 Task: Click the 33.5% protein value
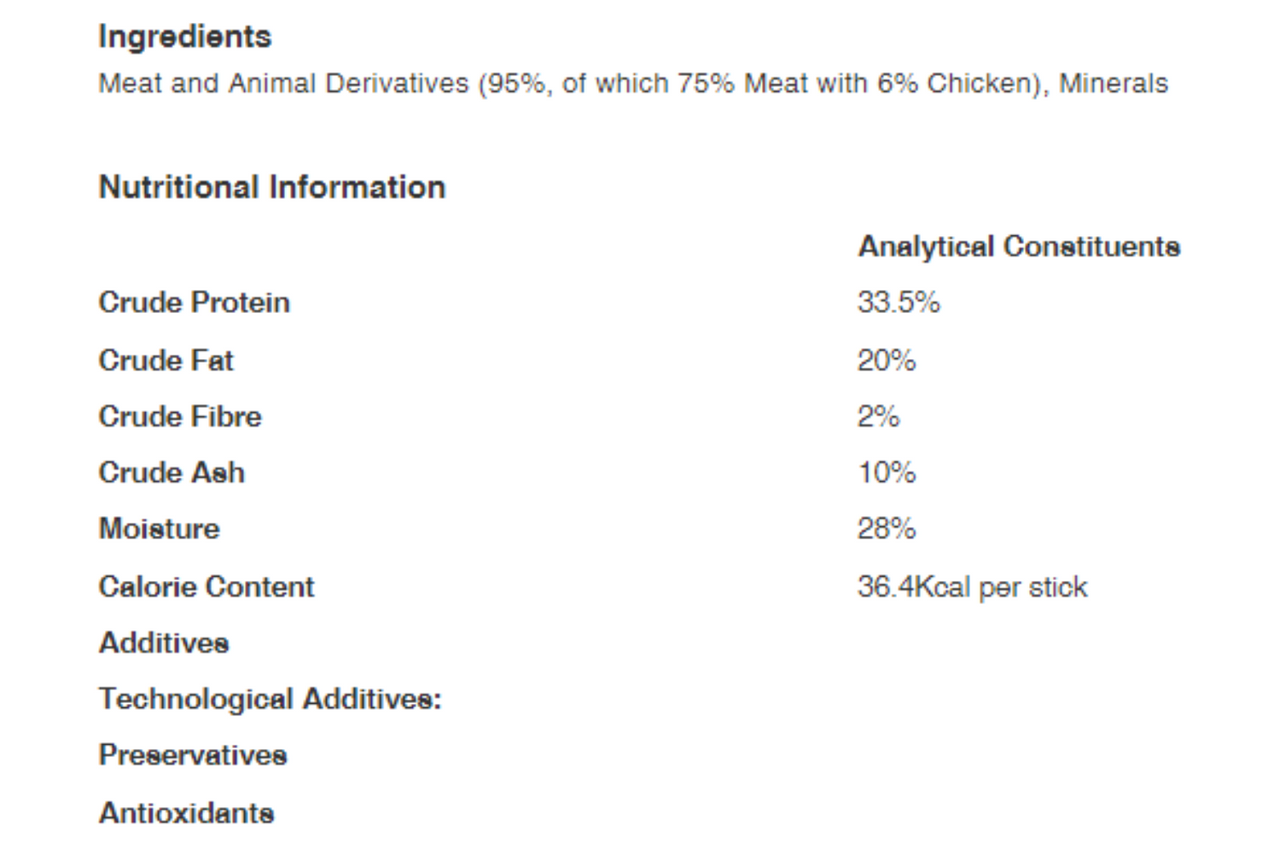pos(898,303)
